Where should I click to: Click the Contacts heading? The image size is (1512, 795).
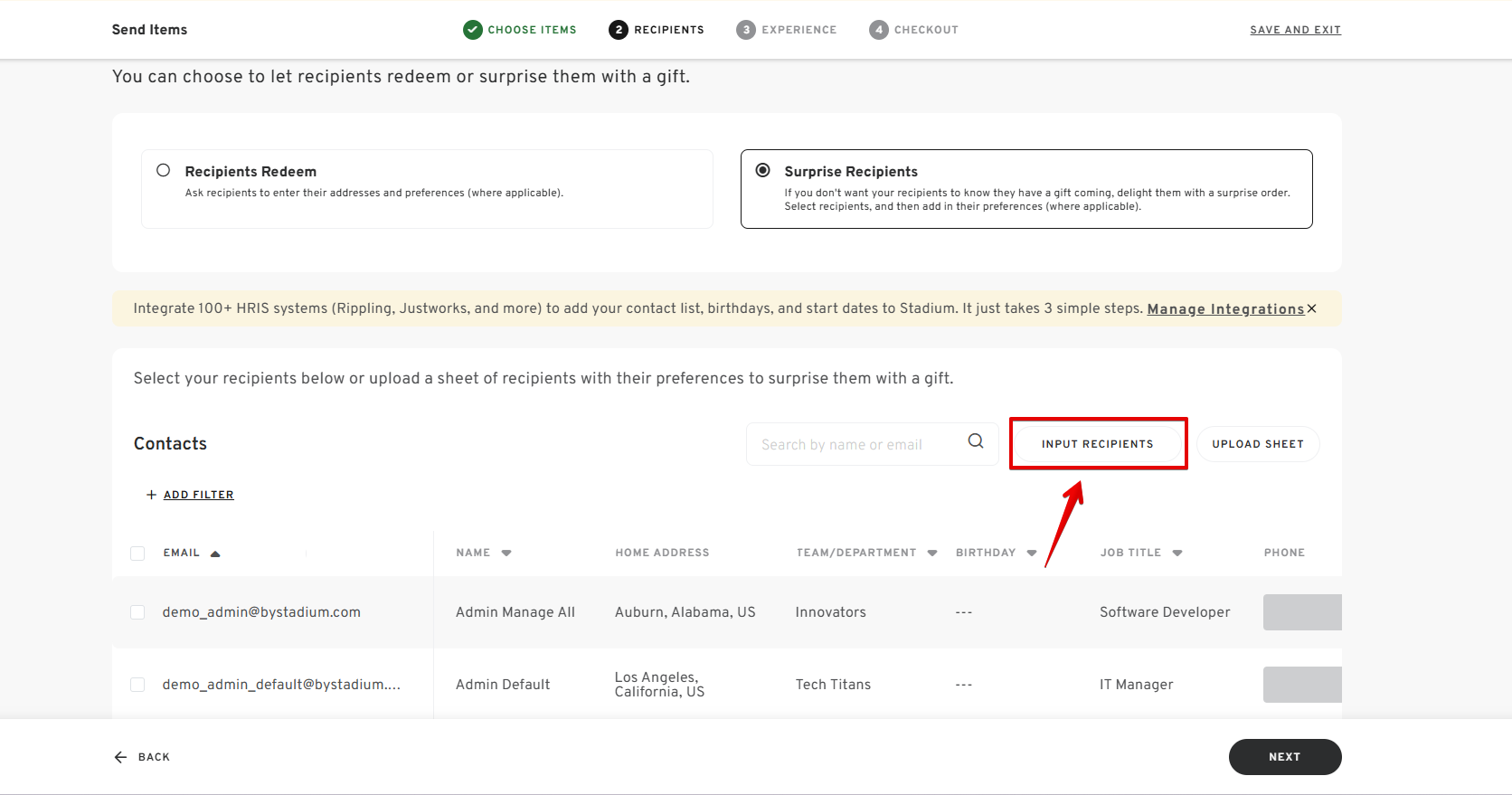(x=170, y=444)
